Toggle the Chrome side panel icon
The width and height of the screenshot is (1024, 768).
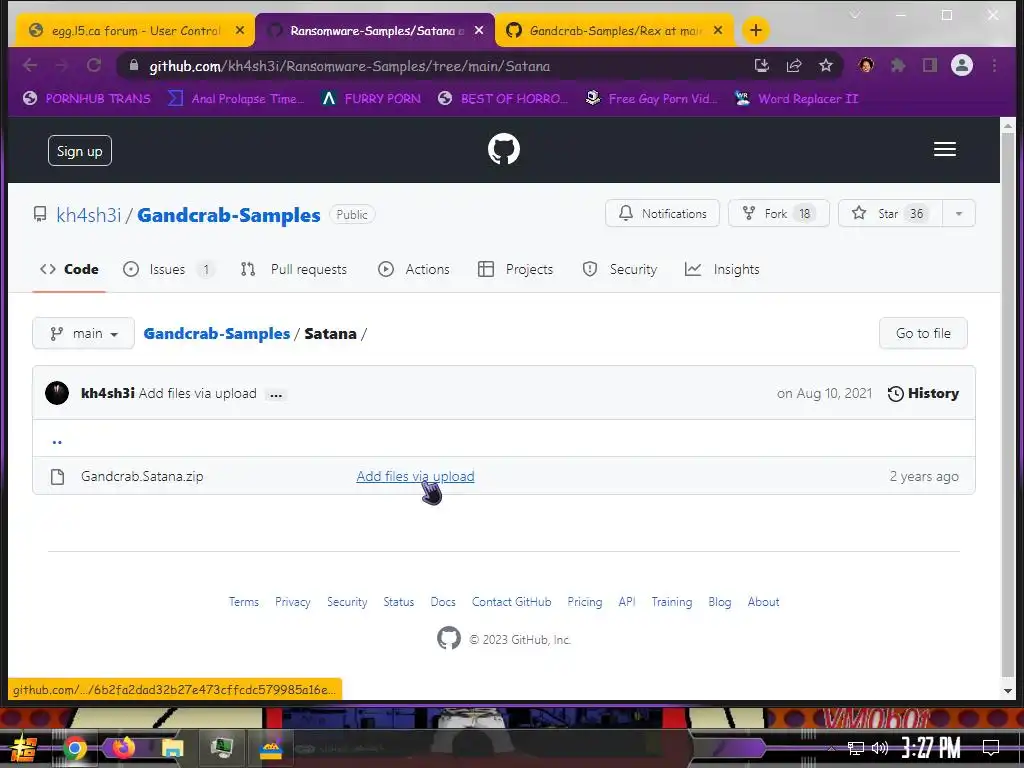click(x=930, y=65)
